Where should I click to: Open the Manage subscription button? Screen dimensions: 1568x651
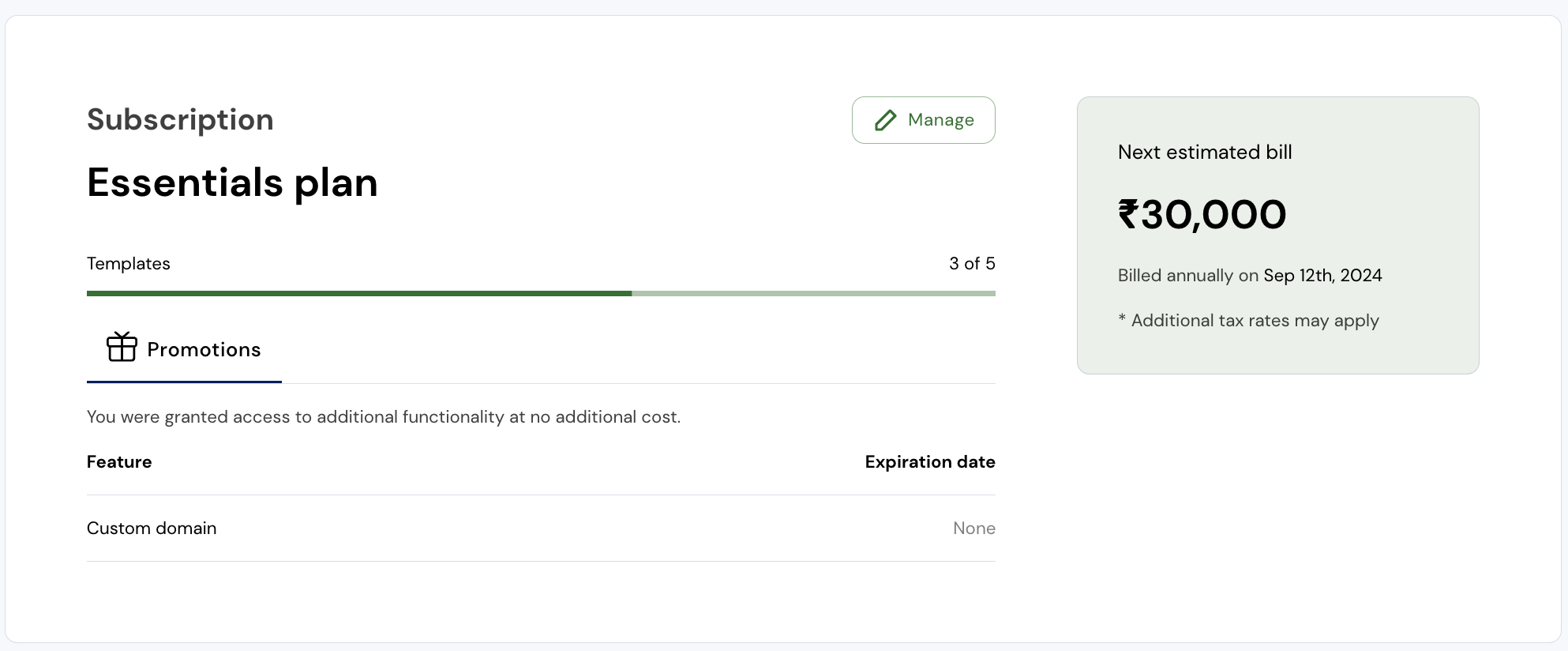point(923,120)
